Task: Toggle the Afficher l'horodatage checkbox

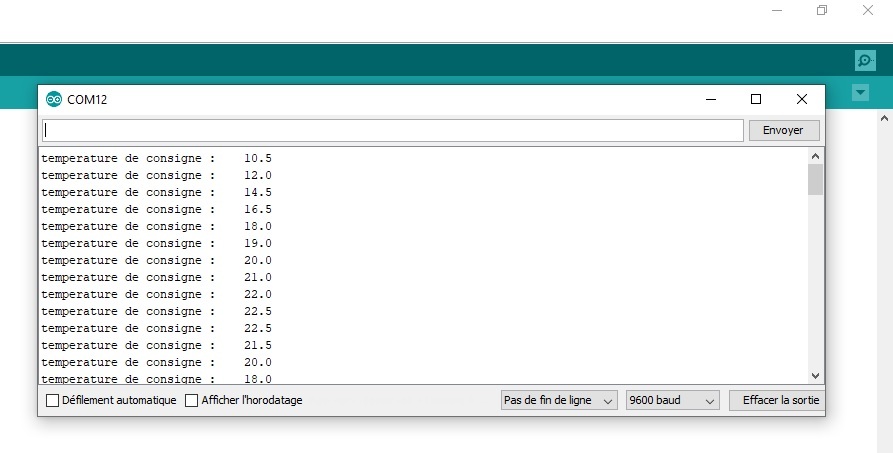Action: point(192,400)
